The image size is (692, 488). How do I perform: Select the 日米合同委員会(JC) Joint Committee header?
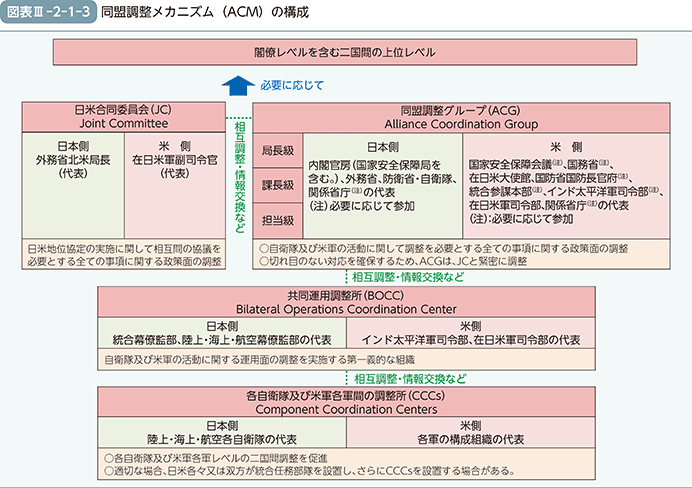tap(124, 117)
